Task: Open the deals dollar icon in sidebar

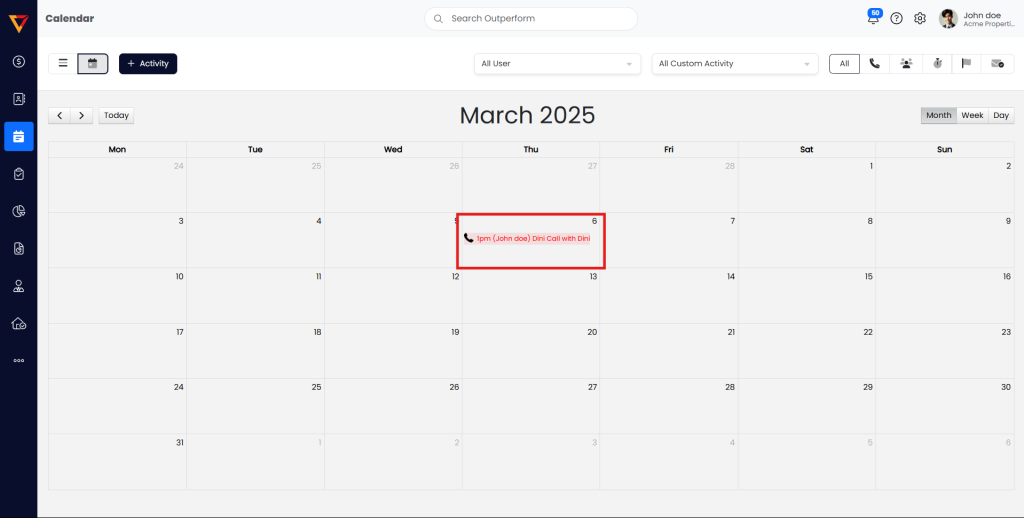Action: 19,62
